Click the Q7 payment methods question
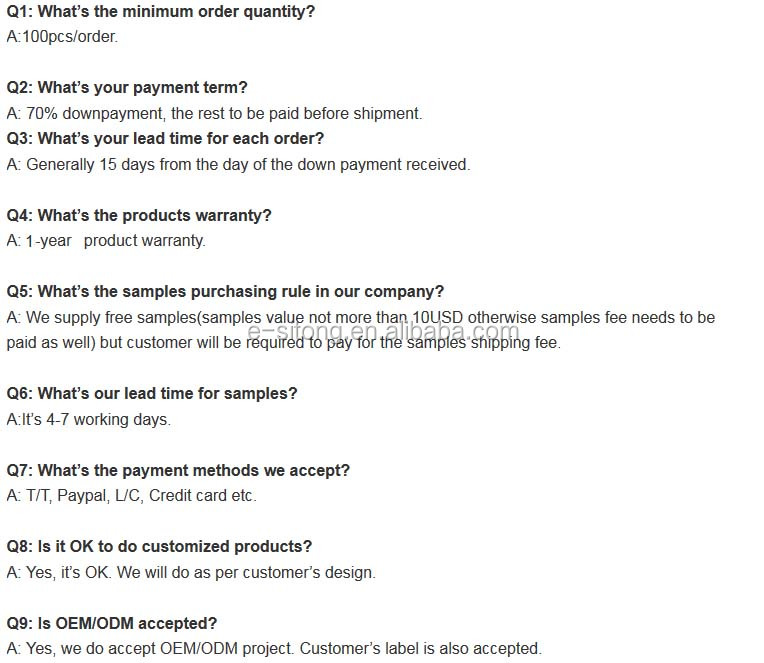 [x=178, y=470]
